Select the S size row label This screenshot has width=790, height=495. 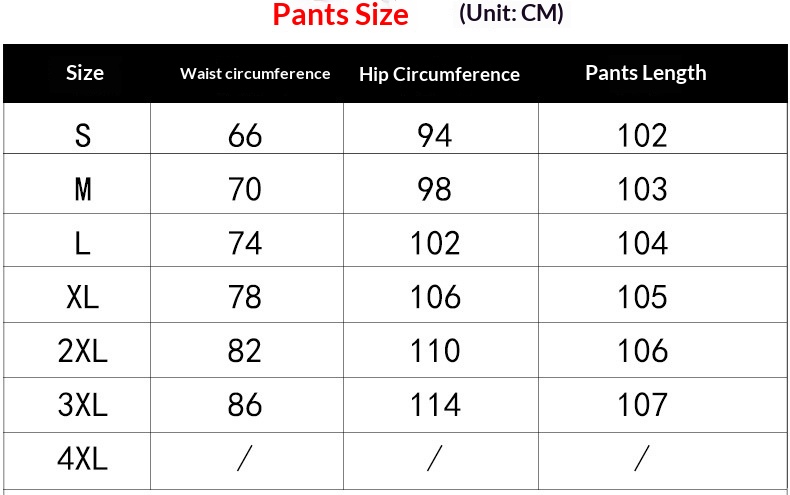[x=83, y=135]
